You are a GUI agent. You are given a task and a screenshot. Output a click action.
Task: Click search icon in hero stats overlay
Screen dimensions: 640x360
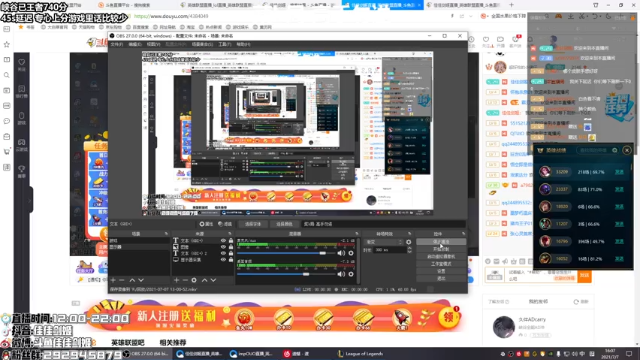tap(614, 150)
